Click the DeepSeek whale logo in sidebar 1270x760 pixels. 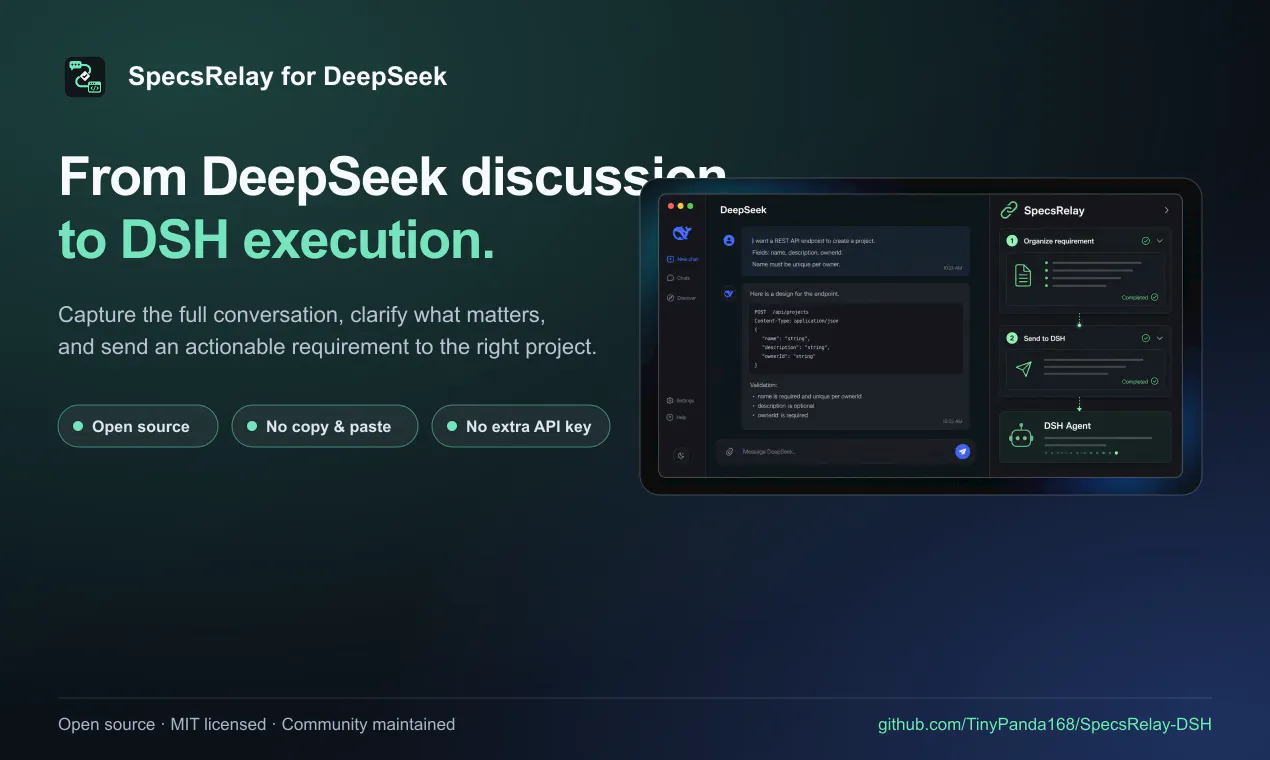(x=682, y=233)
